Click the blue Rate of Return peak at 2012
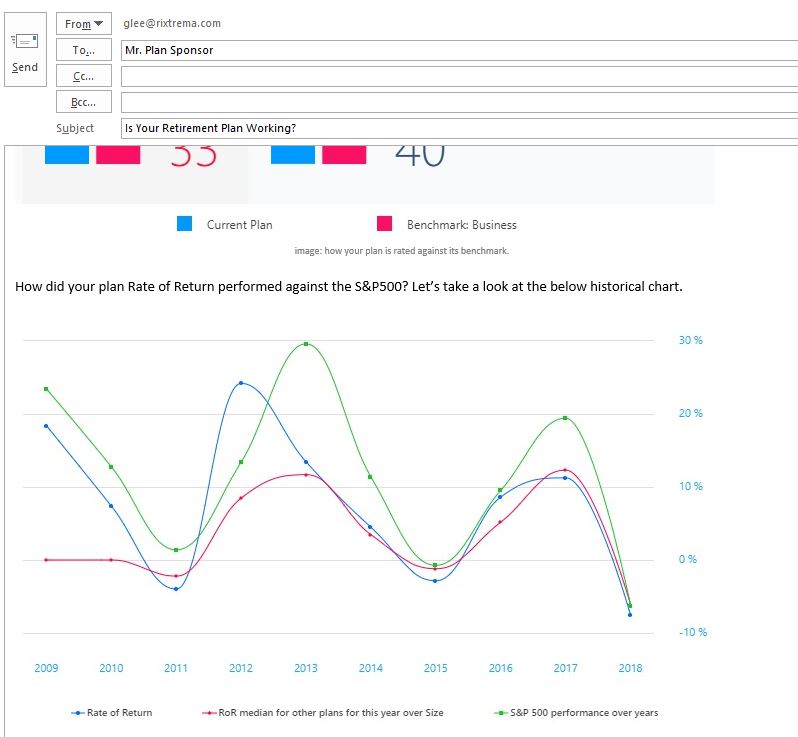 (x=241, y=383)
